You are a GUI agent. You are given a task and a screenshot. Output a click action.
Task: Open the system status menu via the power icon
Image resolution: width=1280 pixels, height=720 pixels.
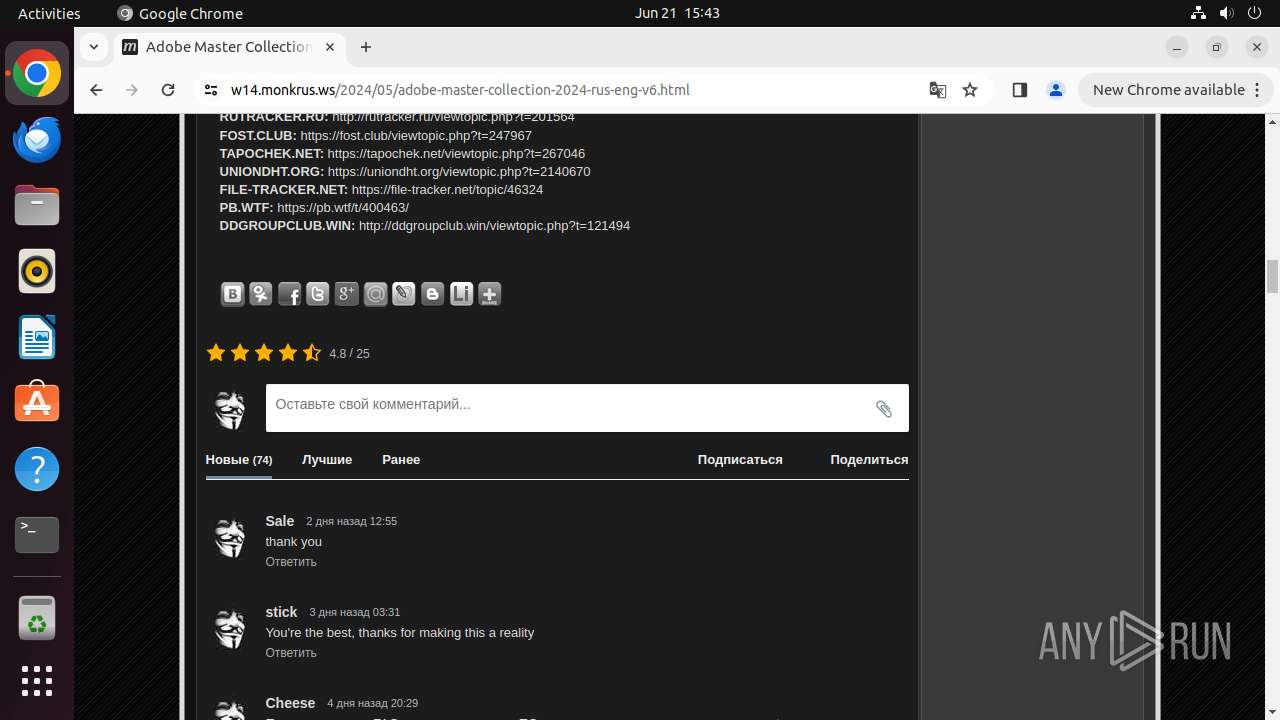click(1255, 13)
